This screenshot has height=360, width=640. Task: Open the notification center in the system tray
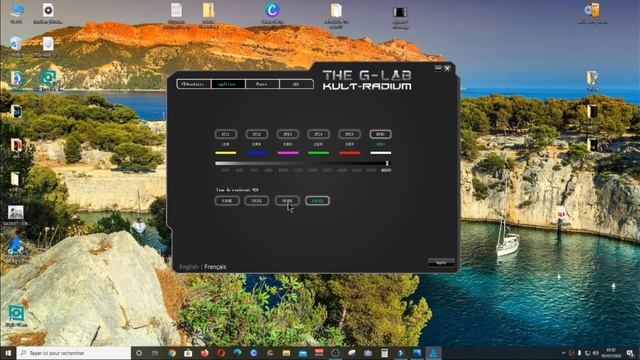coord(630,353)
